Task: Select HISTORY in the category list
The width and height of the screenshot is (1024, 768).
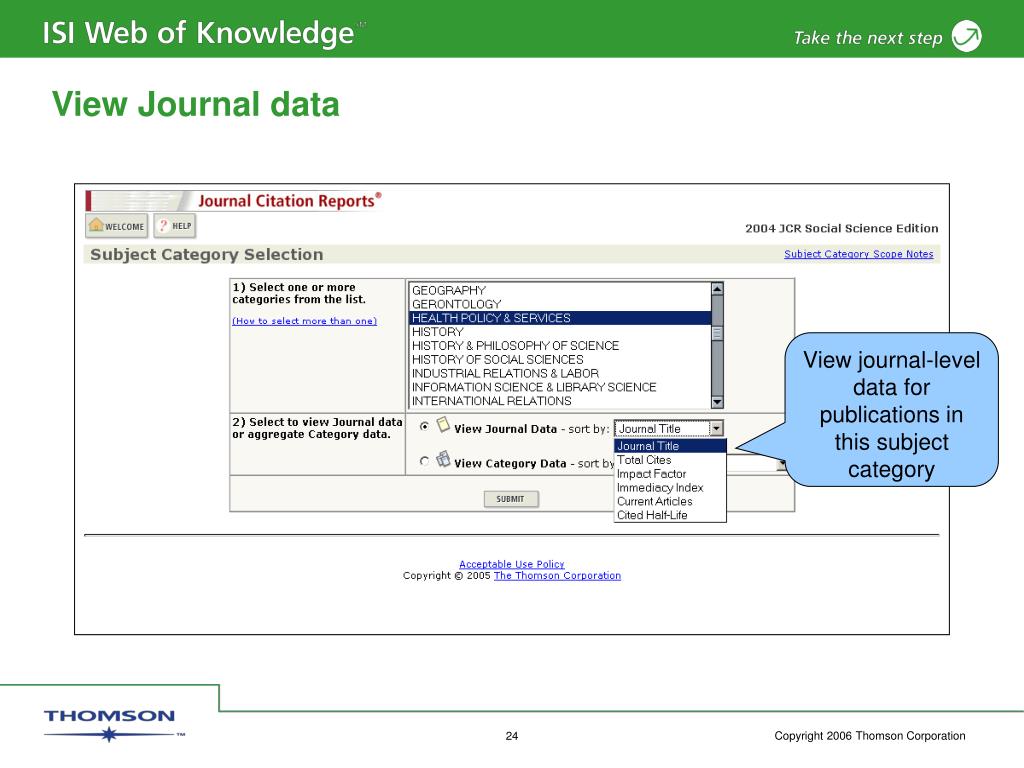Action: click(x=560, y=332)
